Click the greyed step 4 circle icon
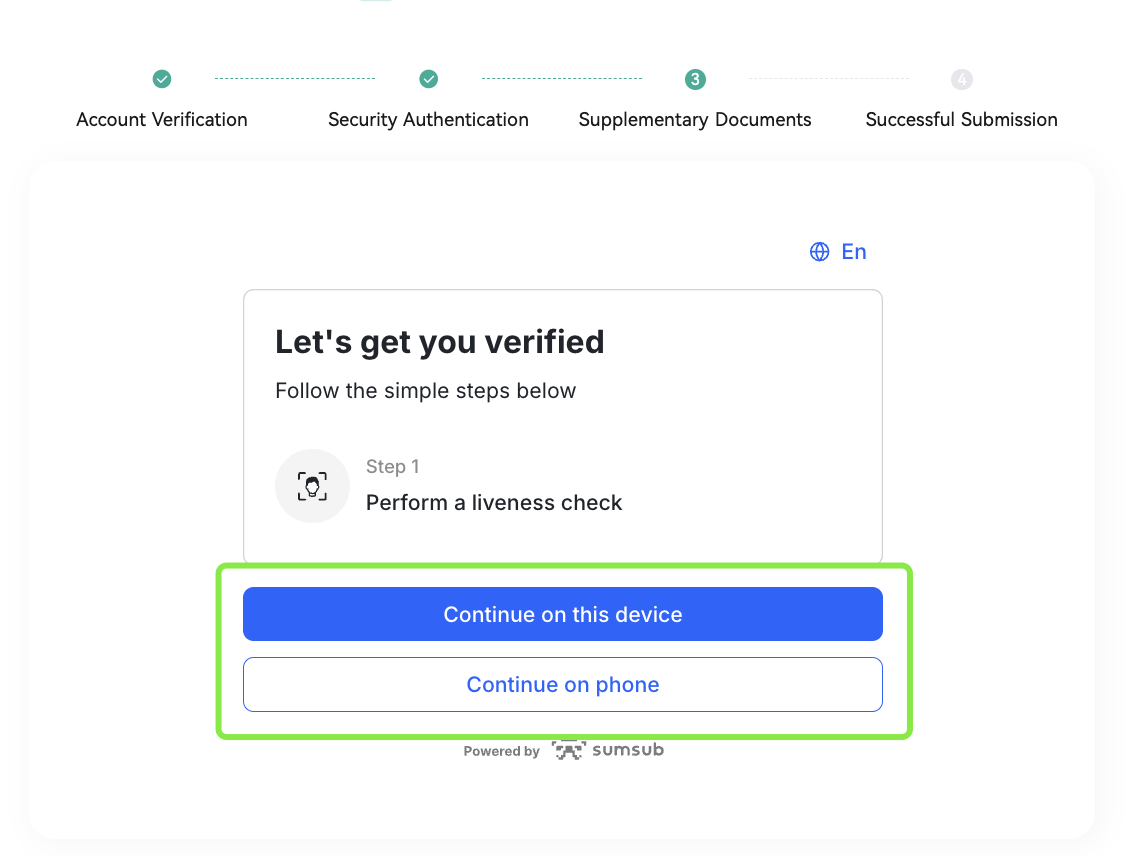The image size is (1130, 856). tap(962, 79)
